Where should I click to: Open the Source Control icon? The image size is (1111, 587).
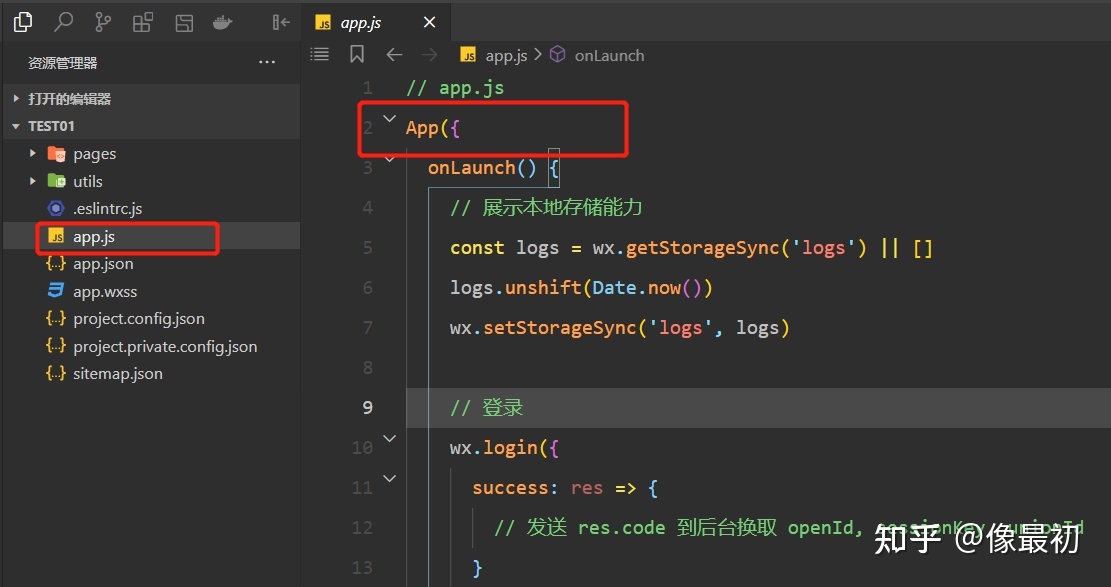point(103,22)
